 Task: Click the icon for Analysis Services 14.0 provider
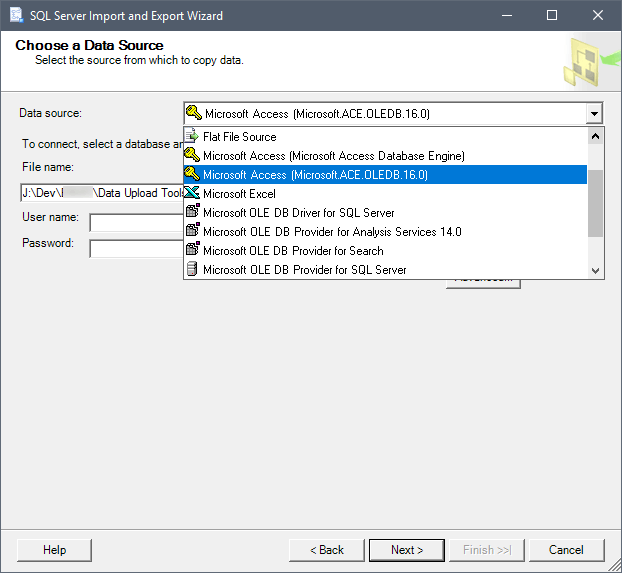pos(192,231)
